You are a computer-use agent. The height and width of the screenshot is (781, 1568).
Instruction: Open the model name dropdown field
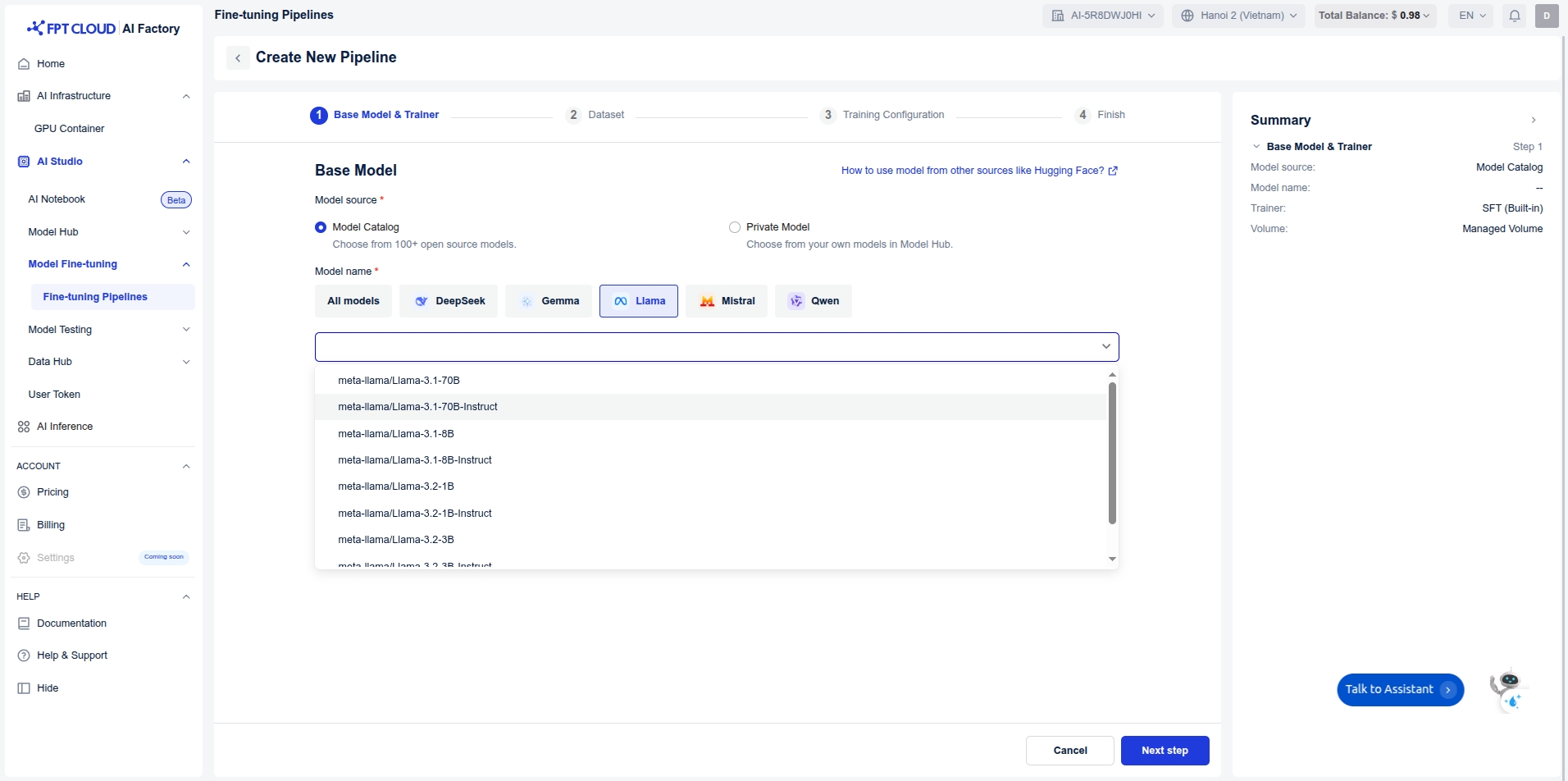tap(716, 347)
